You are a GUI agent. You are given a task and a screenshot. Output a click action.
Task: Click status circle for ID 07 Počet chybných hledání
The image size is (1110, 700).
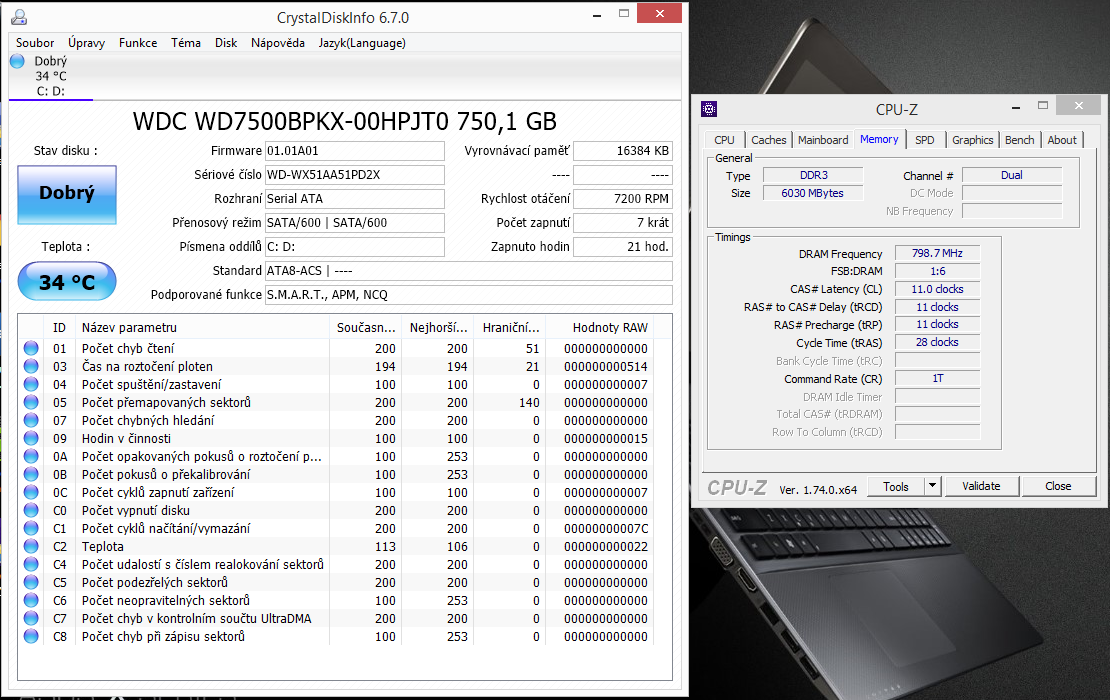pyautogui.click(x=31, y=420)
